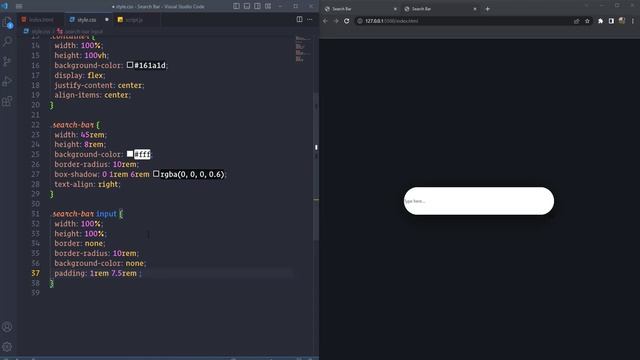Select the first Search Bar browser tab
This screenshot has width=640, height=360.
point(359,9)
